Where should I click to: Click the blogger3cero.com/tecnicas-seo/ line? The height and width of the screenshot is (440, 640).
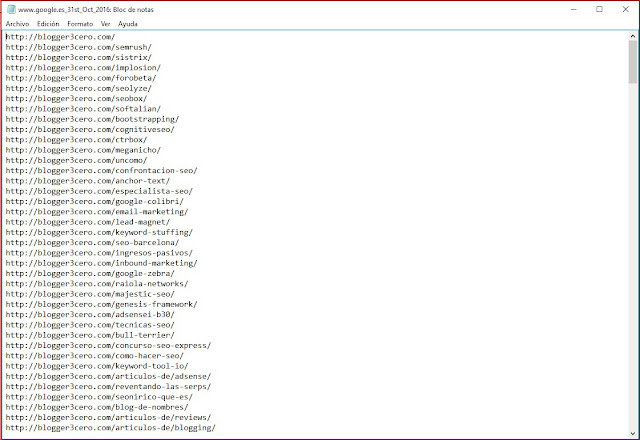(90, 325)
